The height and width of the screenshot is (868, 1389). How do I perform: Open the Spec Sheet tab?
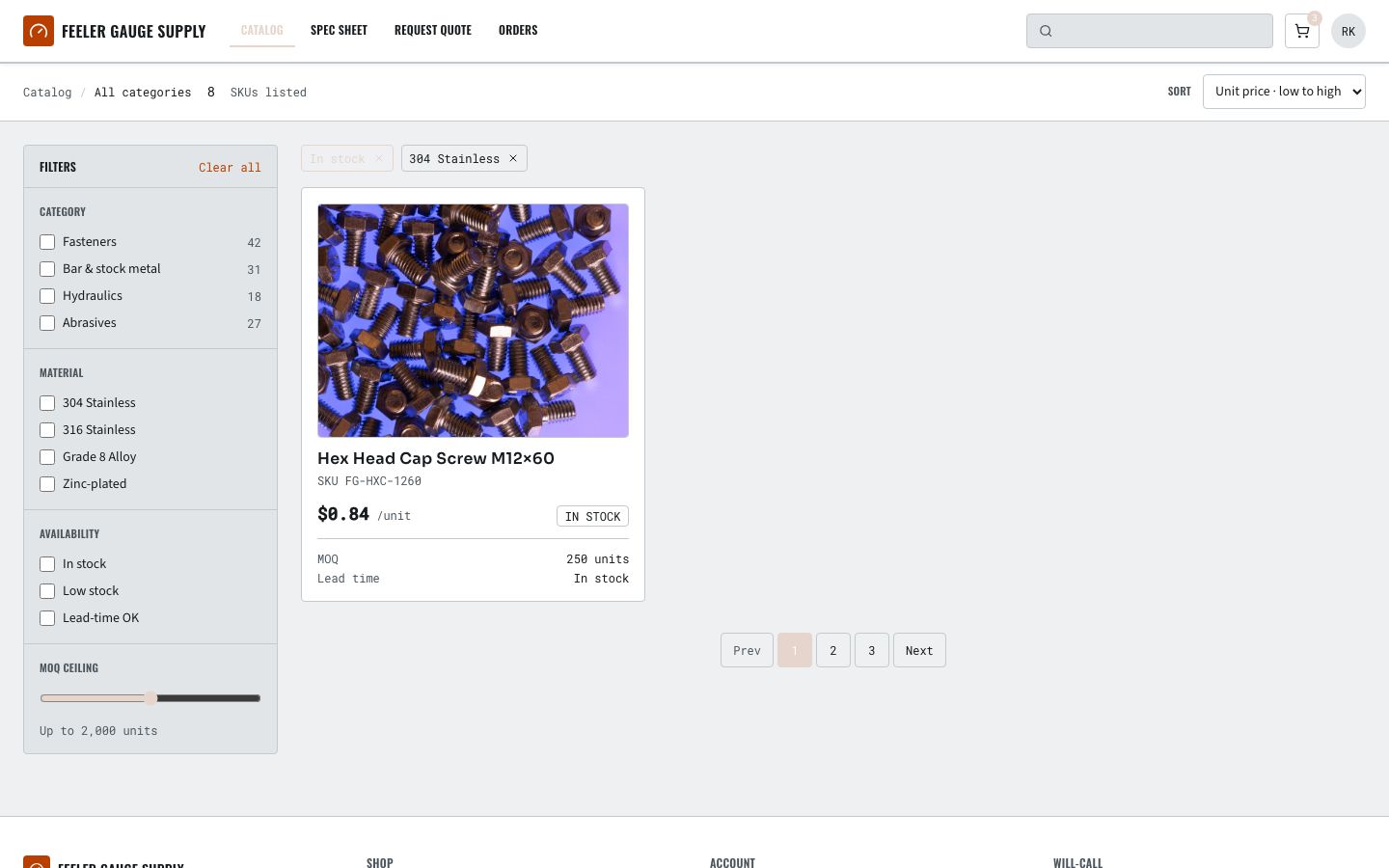(x=339, y=30)
